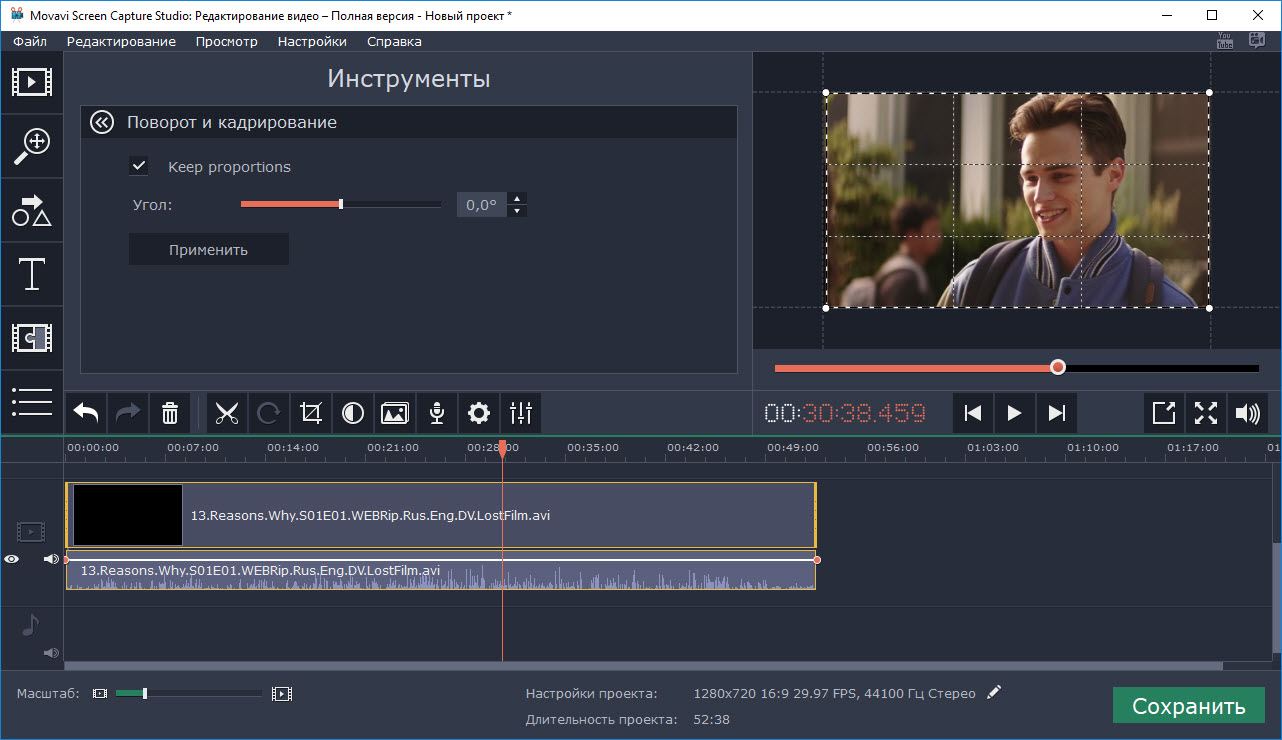Open the Редактирование menu

[x=121, y=41]
